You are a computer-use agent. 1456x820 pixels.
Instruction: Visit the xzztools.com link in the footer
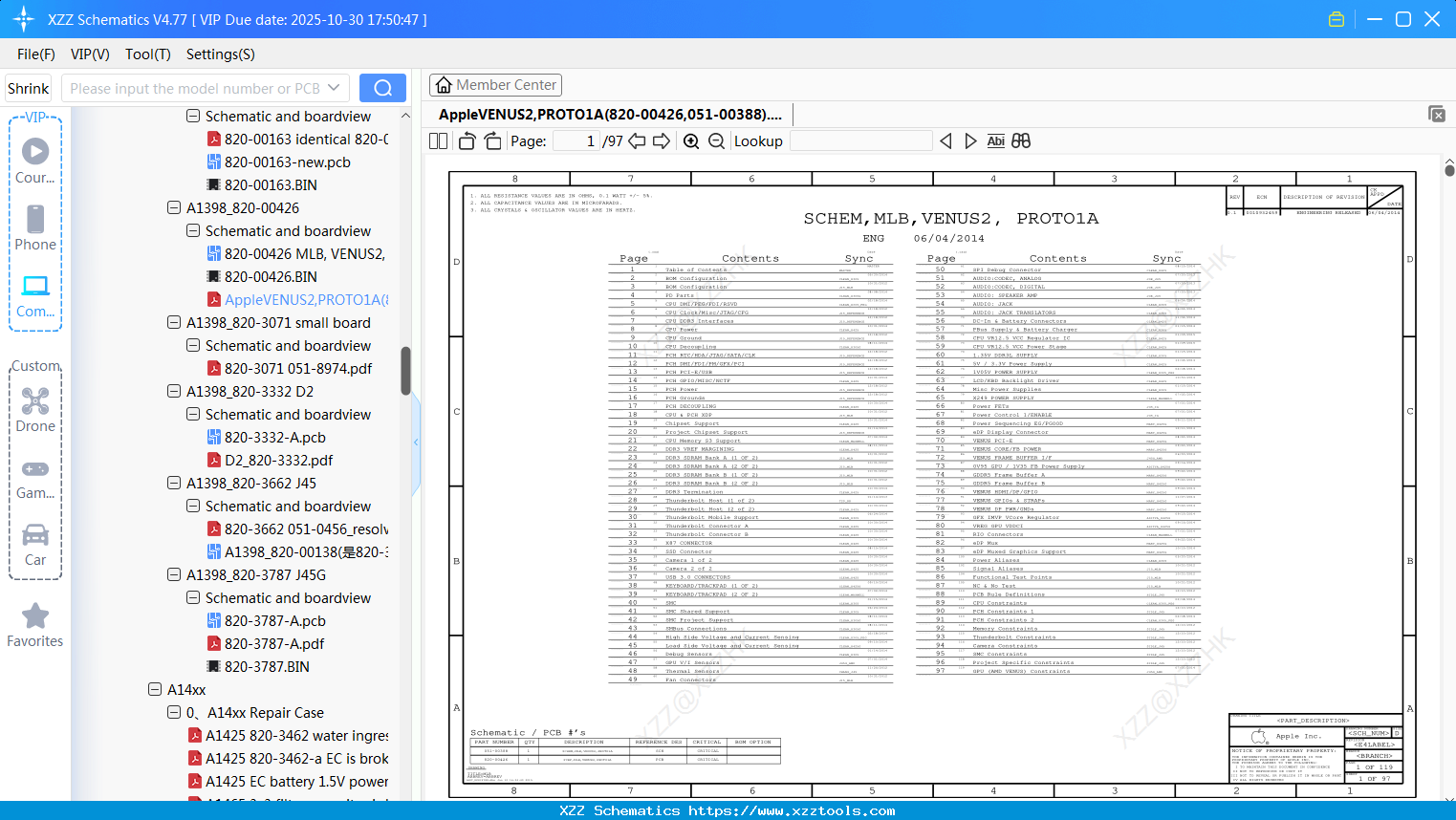[793, 811]
